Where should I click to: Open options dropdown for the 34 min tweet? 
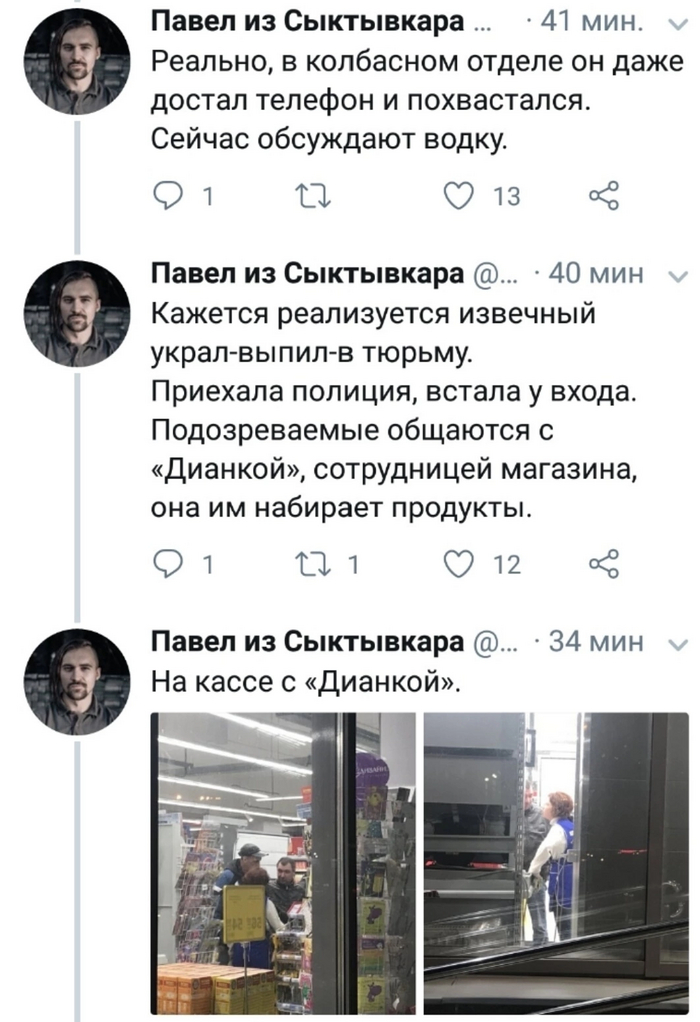tap(678, 642)
